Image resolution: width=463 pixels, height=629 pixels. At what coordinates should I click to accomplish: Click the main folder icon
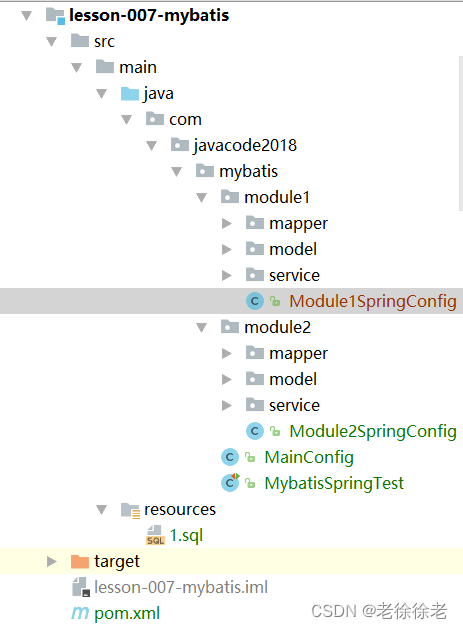pyautogui.click(x=105, y=66)
